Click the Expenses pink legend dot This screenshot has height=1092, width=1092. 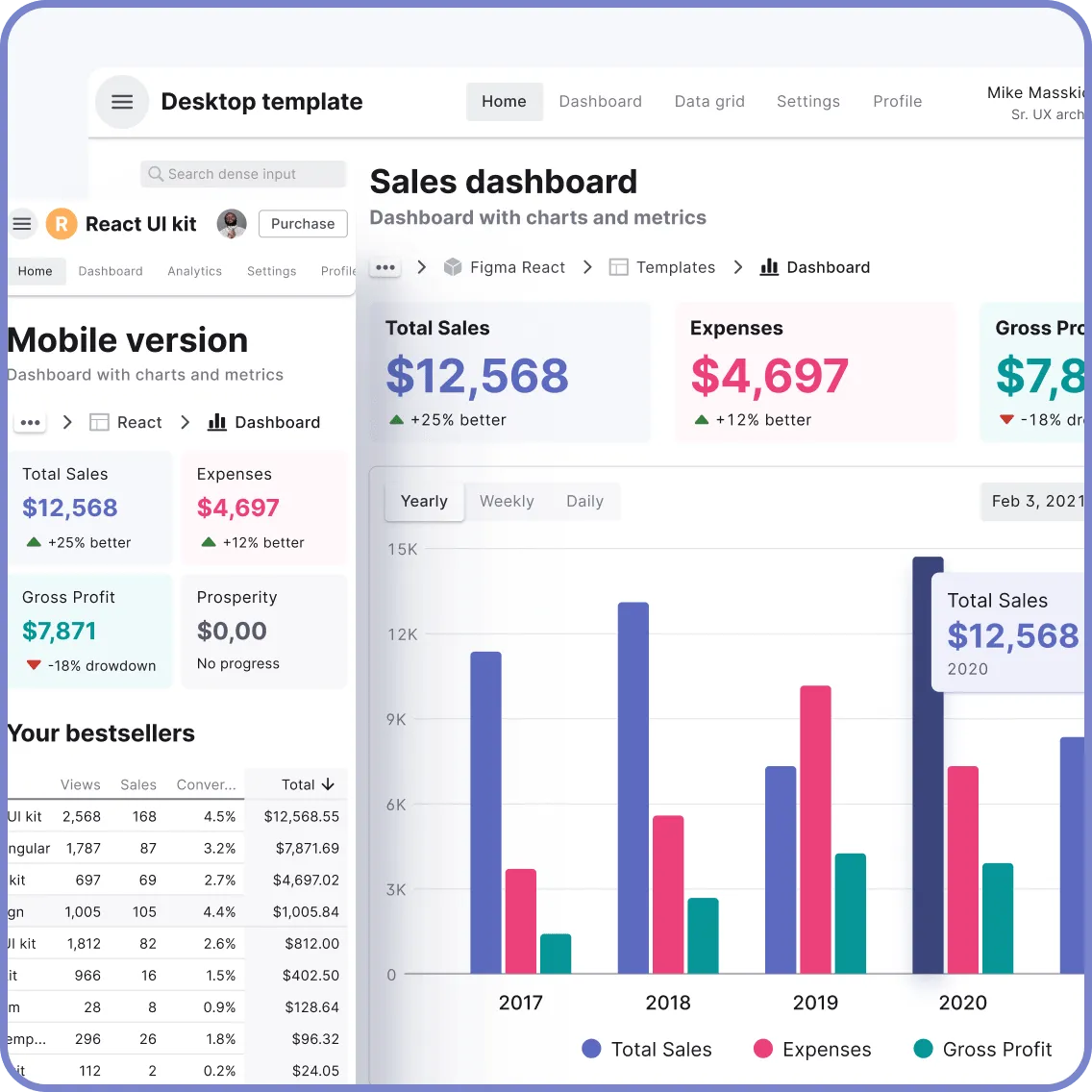pyautogui.click(x=763, y=1049)
